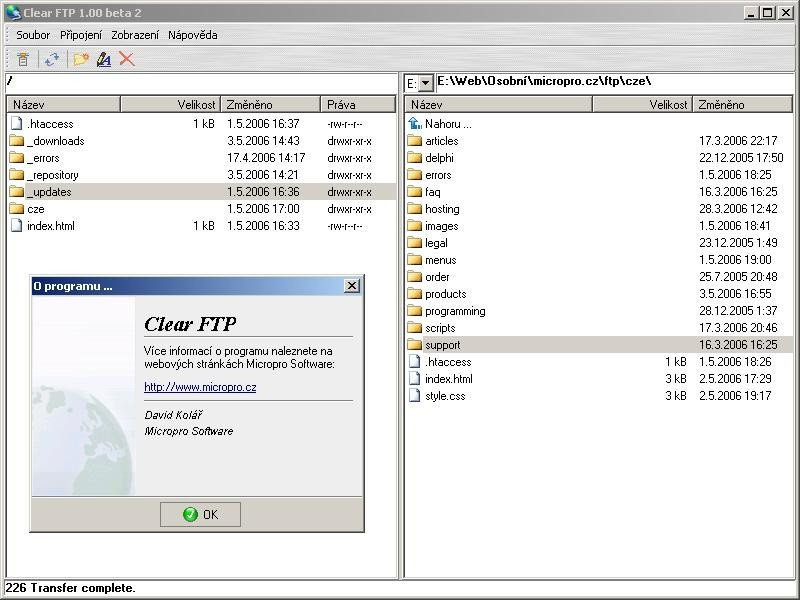
Task: Click the Clear FTP app icon in title bar
Action: point(13,13)
